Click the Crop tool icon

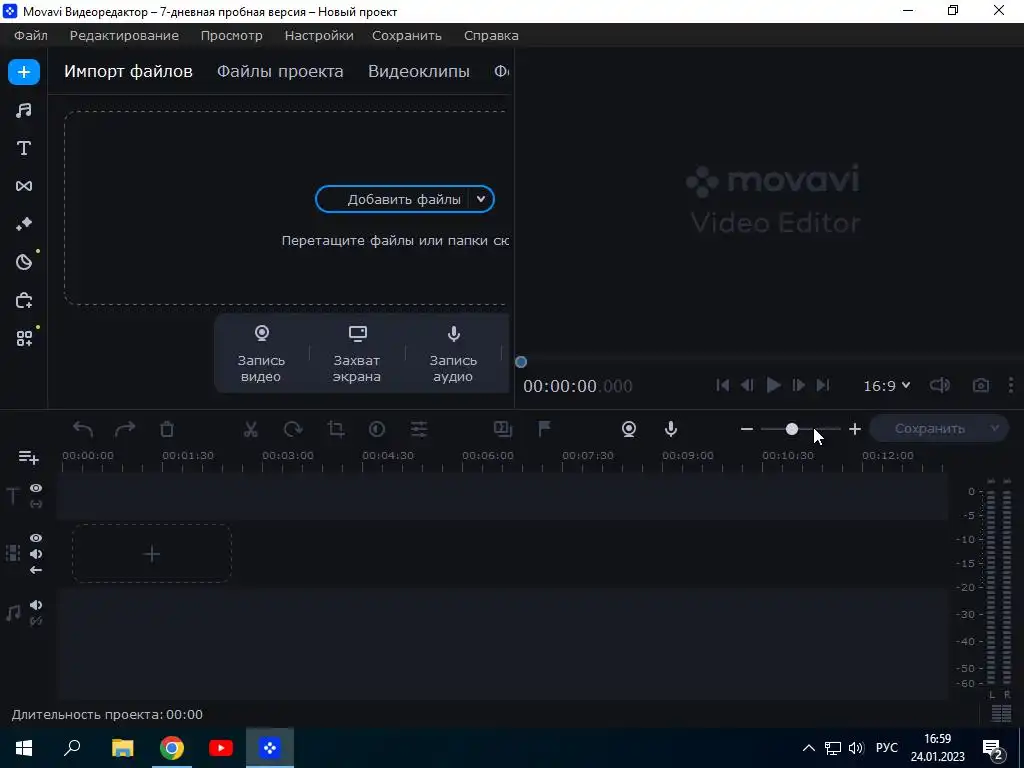[x=336, y=429]
